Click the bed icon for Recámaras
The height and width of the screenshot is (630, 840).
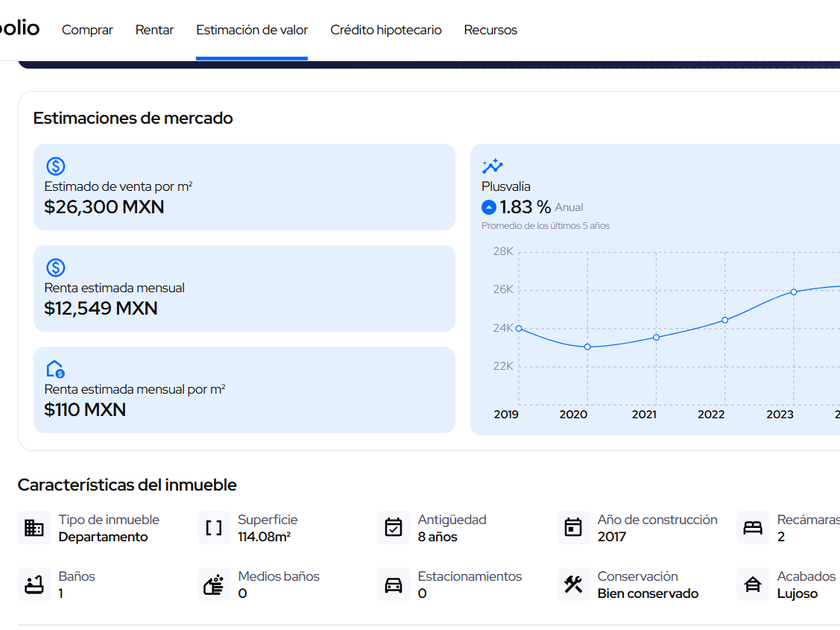pyautogui.click(x=753, y=528)
